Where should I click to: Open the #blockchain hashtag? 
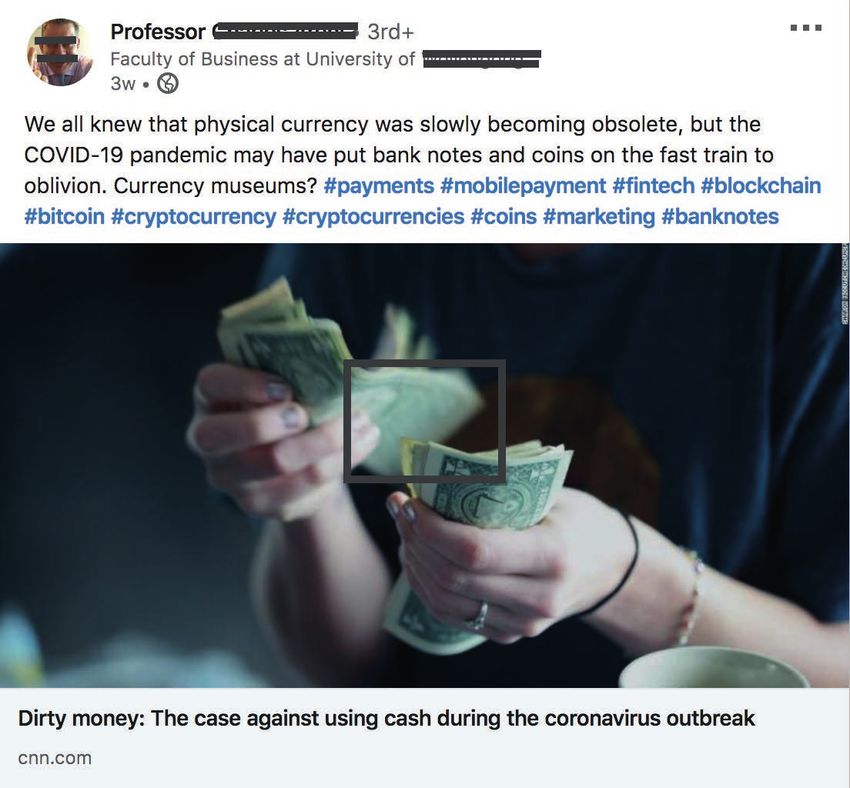pos(761,186)
